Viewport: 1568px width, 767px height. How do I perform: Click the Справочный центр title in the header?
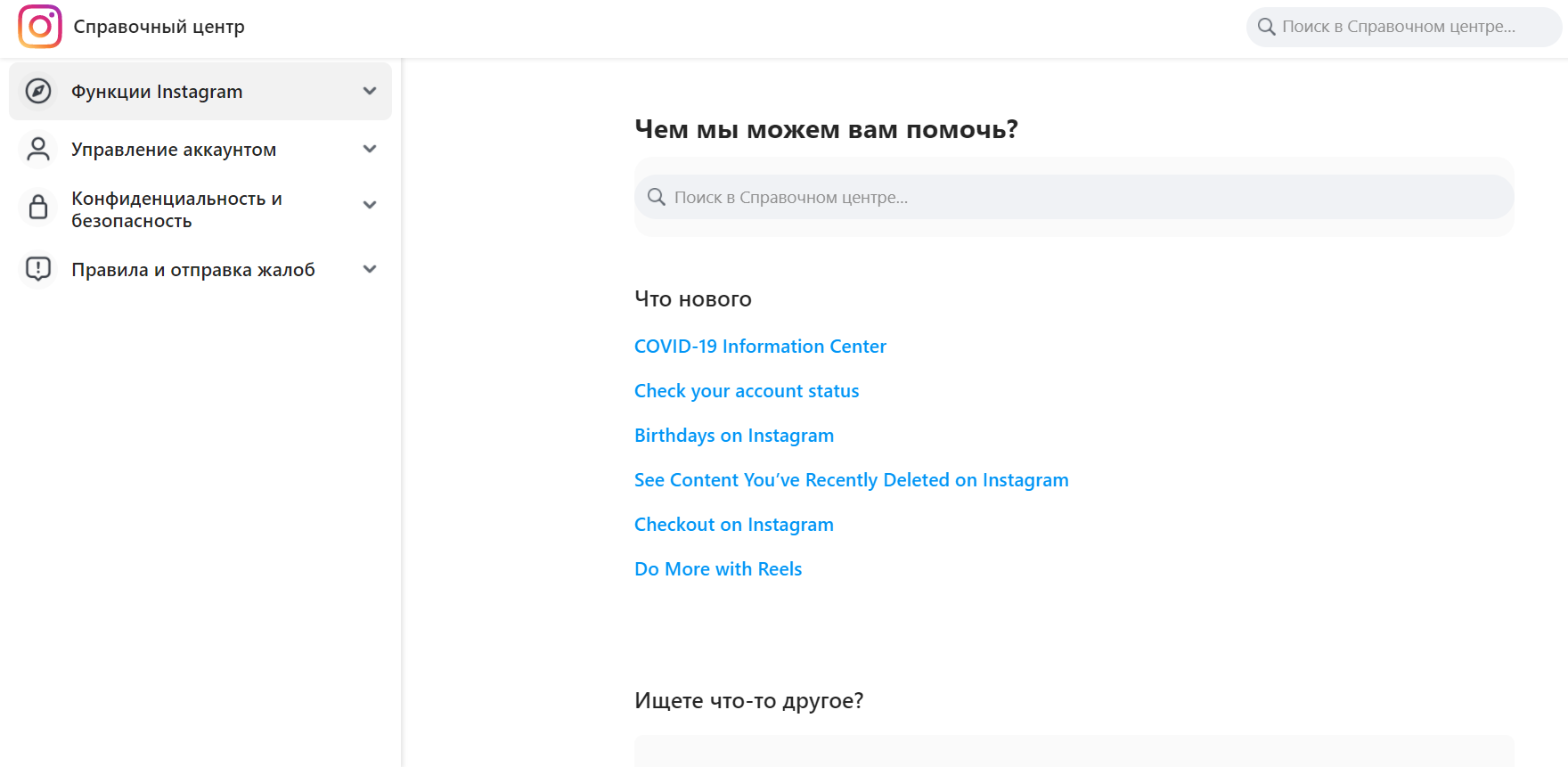[x=159, y=27]
